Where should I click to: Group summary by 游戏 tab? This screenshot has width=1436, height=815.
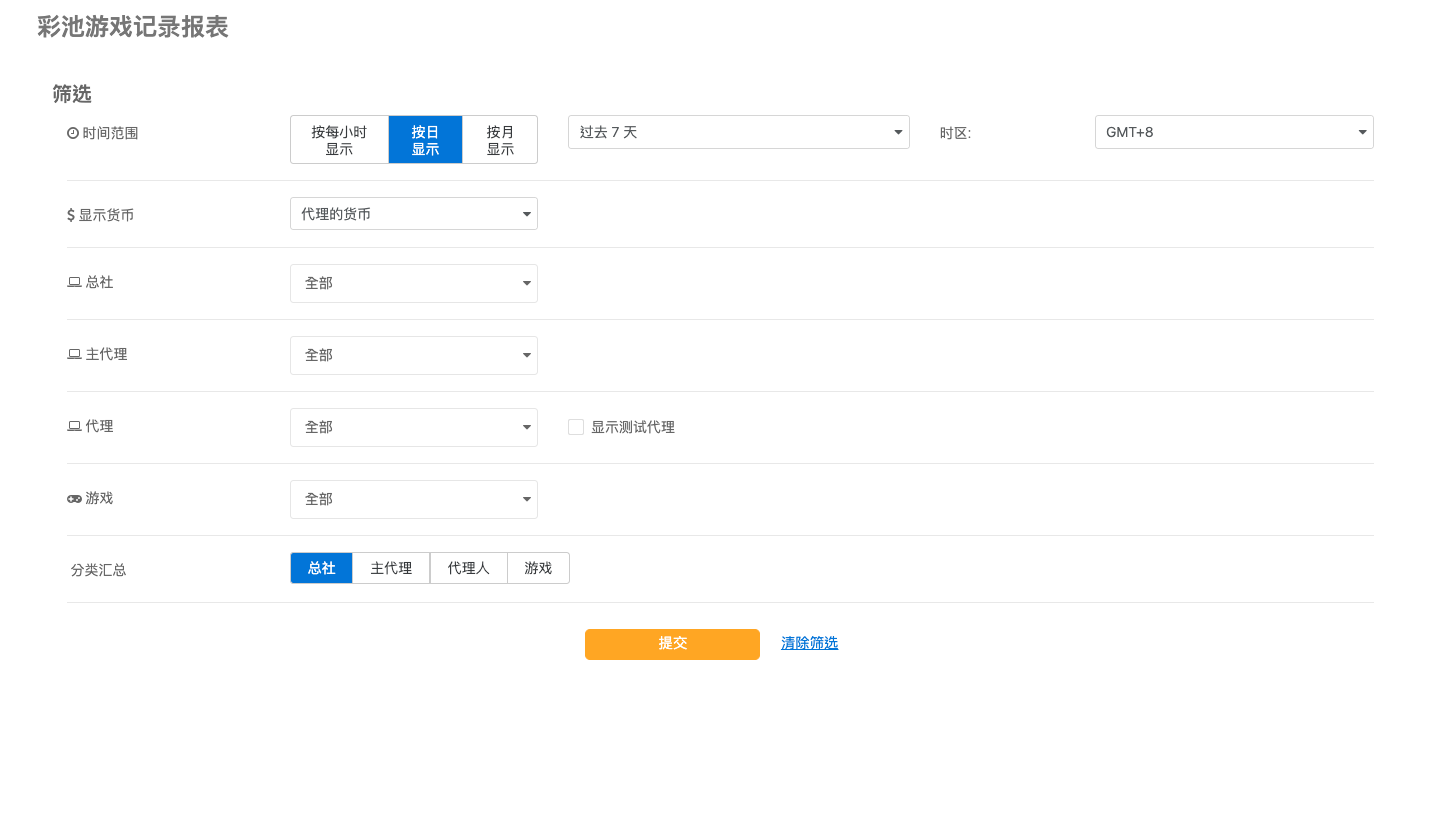click(538, 568)
